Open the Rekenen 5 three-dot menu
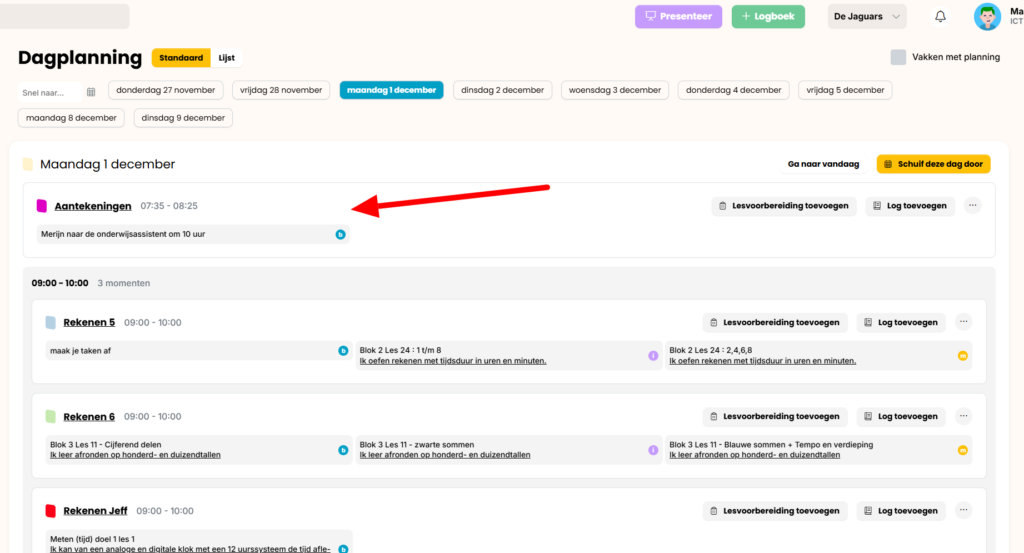The width and height of the screenshot is (1024, 553). point(963,322)
